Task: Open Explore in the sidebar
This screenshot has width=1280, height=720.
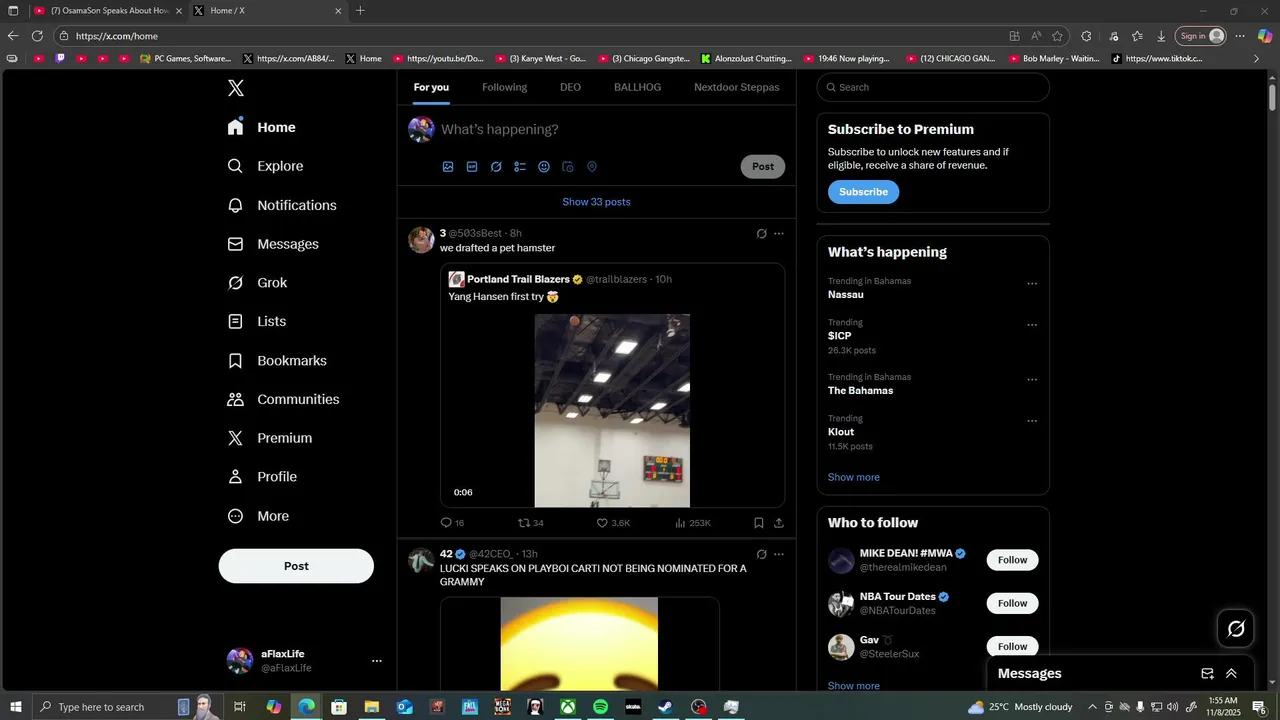Action: (265, 166)
